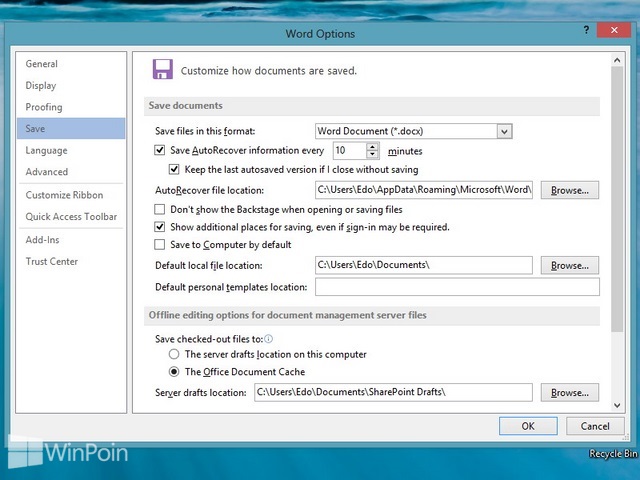640x480 pixels.
Task: Click the Default personal templates location field
Action: tap(457, 287)
